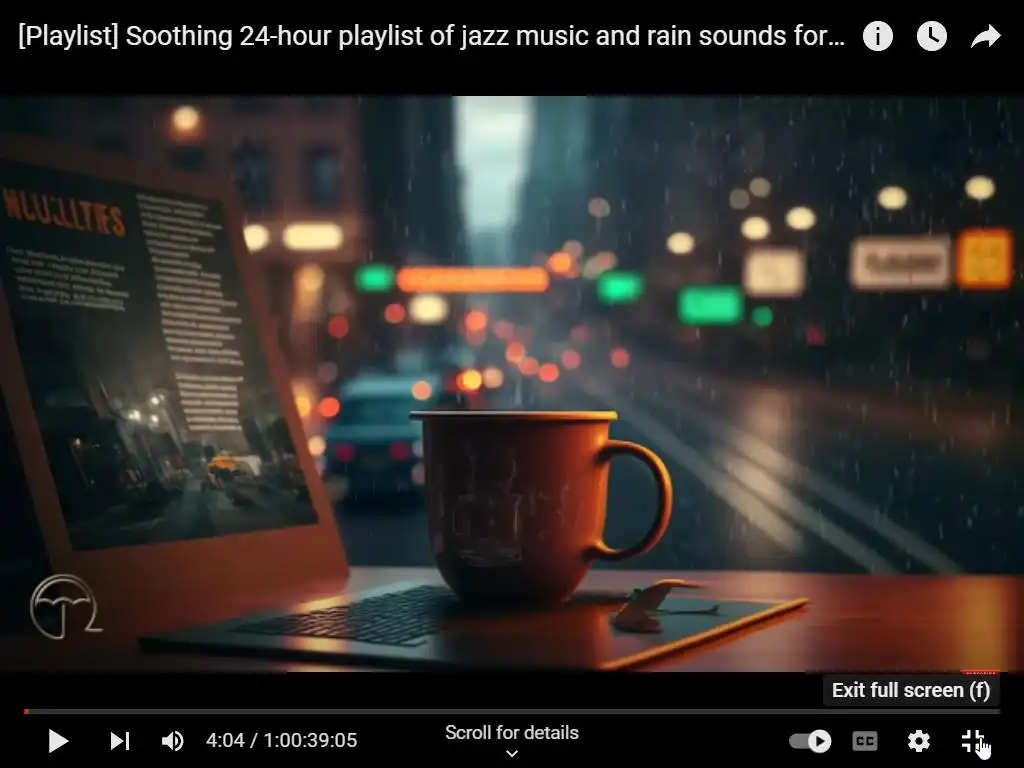1024x768 pixels.
Task: Skip to the next video
Action: pyautogui.click(x=120, y=741)
